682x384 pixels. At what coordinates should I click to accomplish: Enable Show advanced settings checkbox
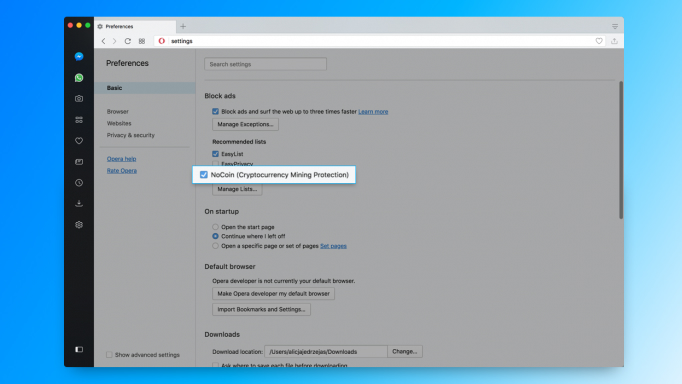(109, 354)
